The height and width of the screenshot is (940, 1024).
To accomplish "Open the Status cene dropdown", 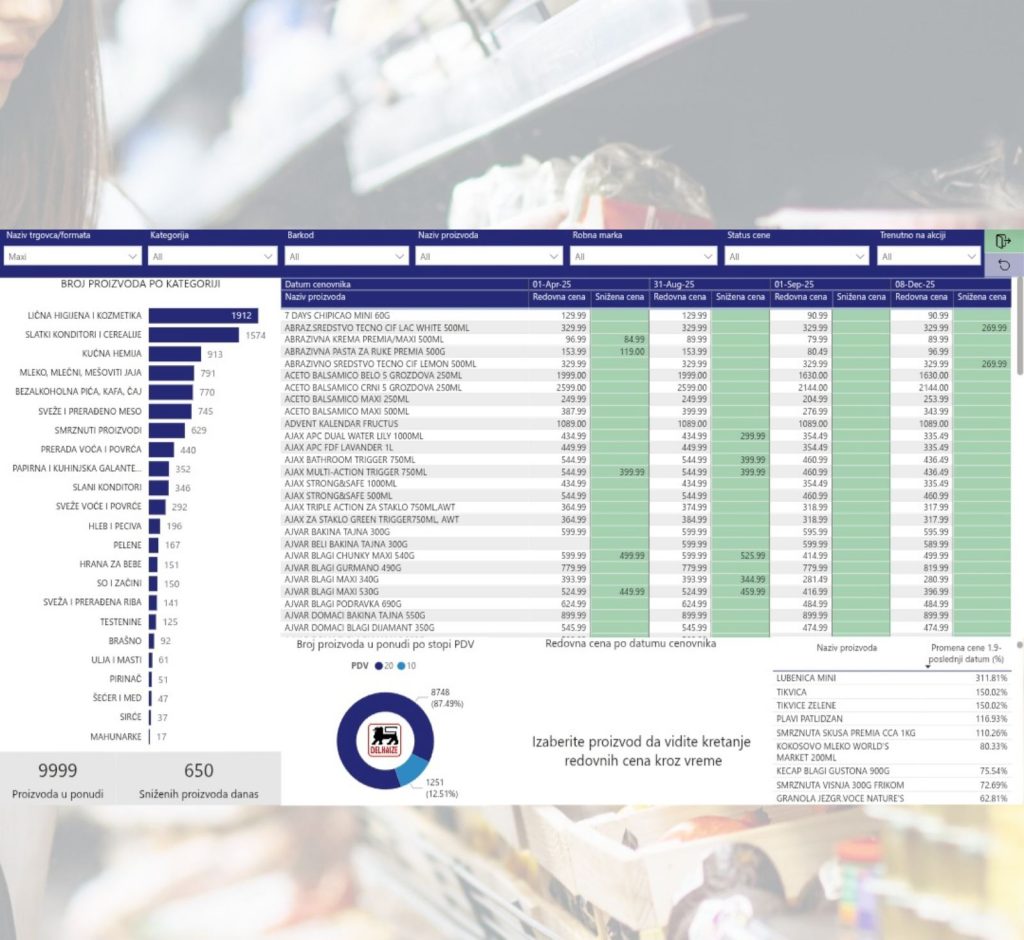I will coord(797,257).
